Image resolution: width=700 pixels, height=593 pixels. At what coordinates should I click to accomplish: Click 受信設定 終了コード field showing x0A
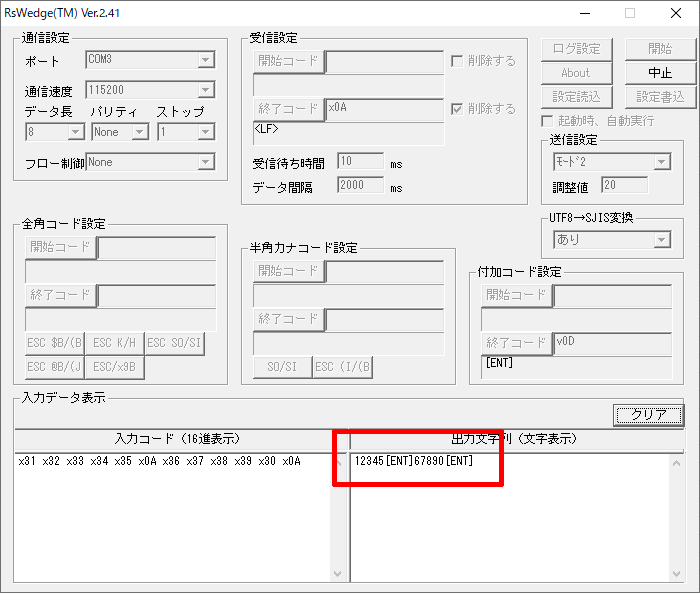click(385, 109)
